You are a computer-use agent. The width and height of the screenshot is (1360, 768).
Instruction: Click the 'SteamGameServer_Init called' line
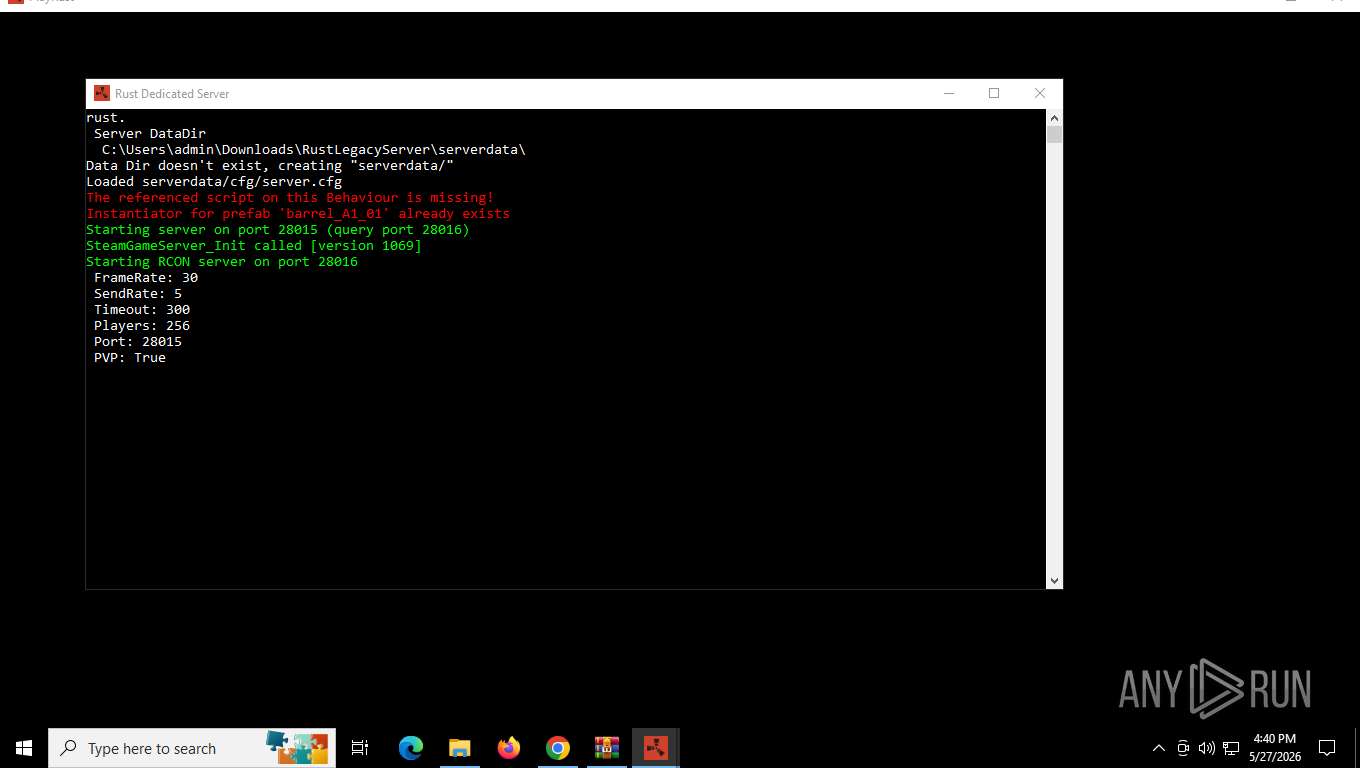pos(254,246)
